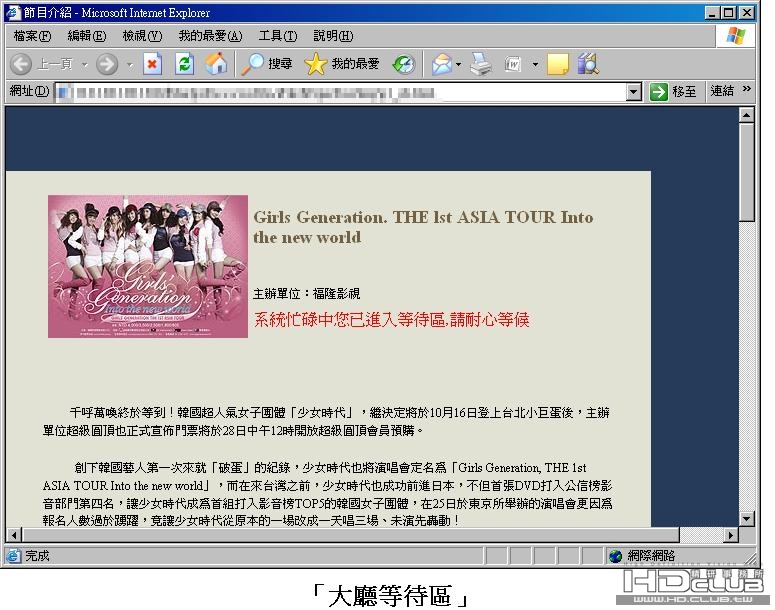Viewport: 775px width, 610px height.
Task: Click the Forward arrow button
Action: [x=107, y=64]
